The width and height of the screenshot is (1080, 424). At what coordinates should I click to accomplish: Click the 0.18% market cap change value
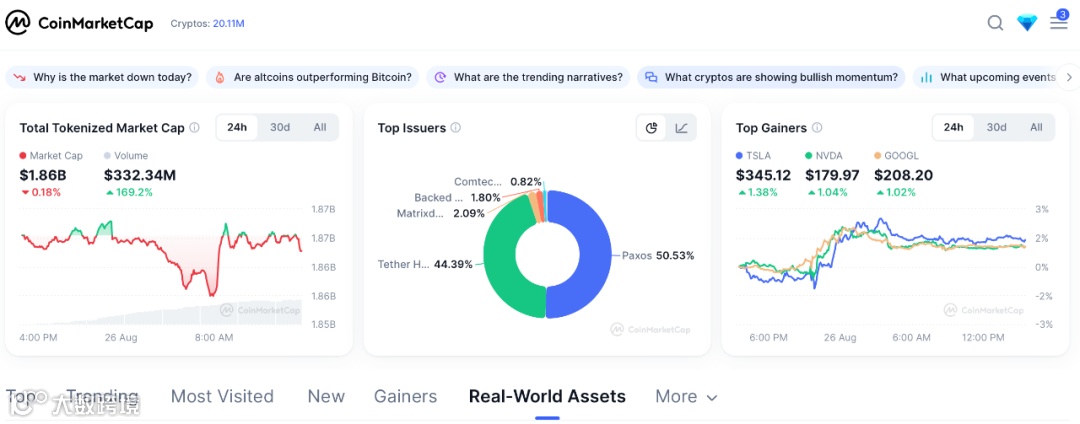(x=40, y=193)
